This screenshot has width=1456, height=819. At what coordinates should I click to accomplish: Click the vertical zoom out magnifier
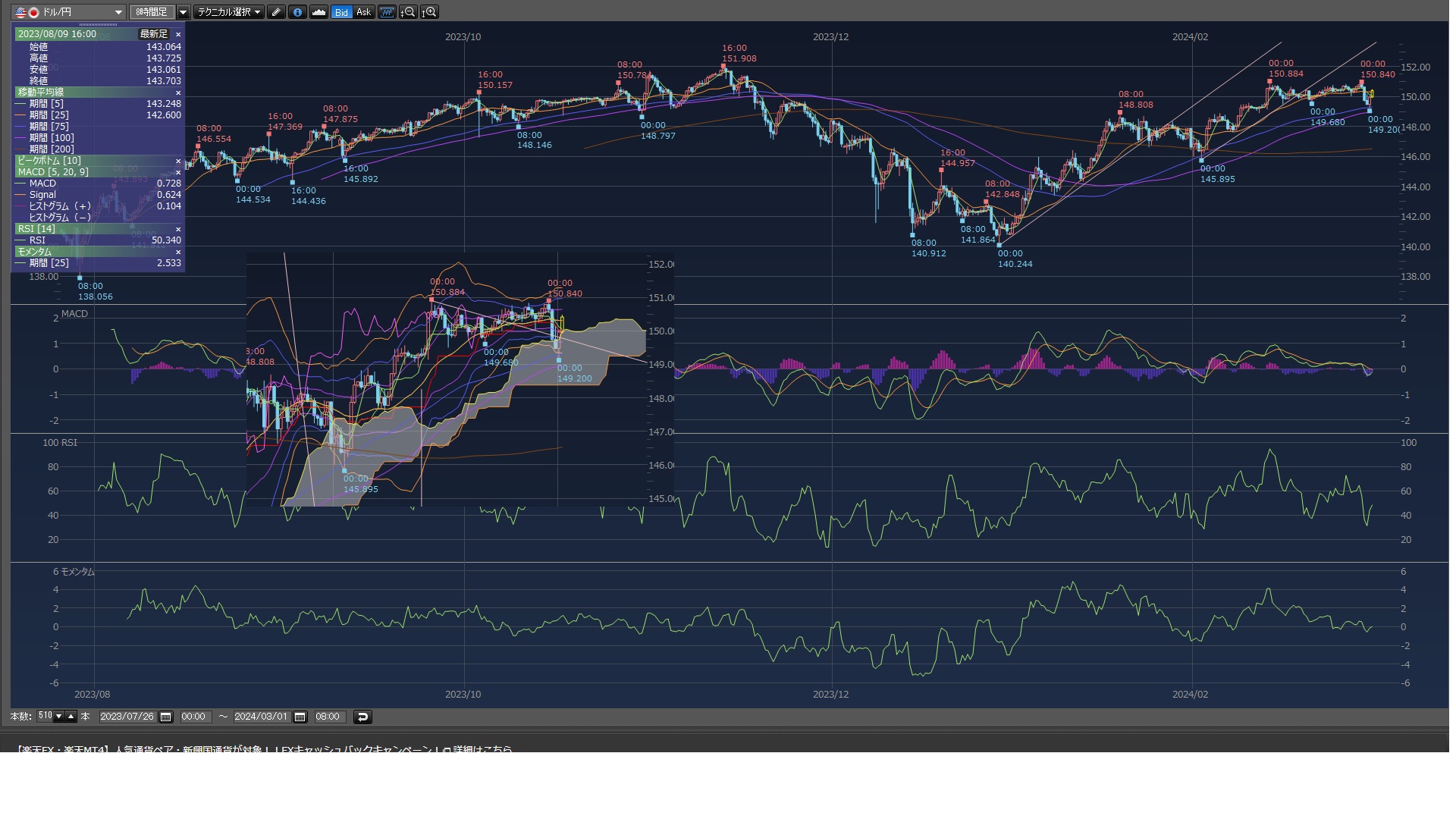coord(408,12)
